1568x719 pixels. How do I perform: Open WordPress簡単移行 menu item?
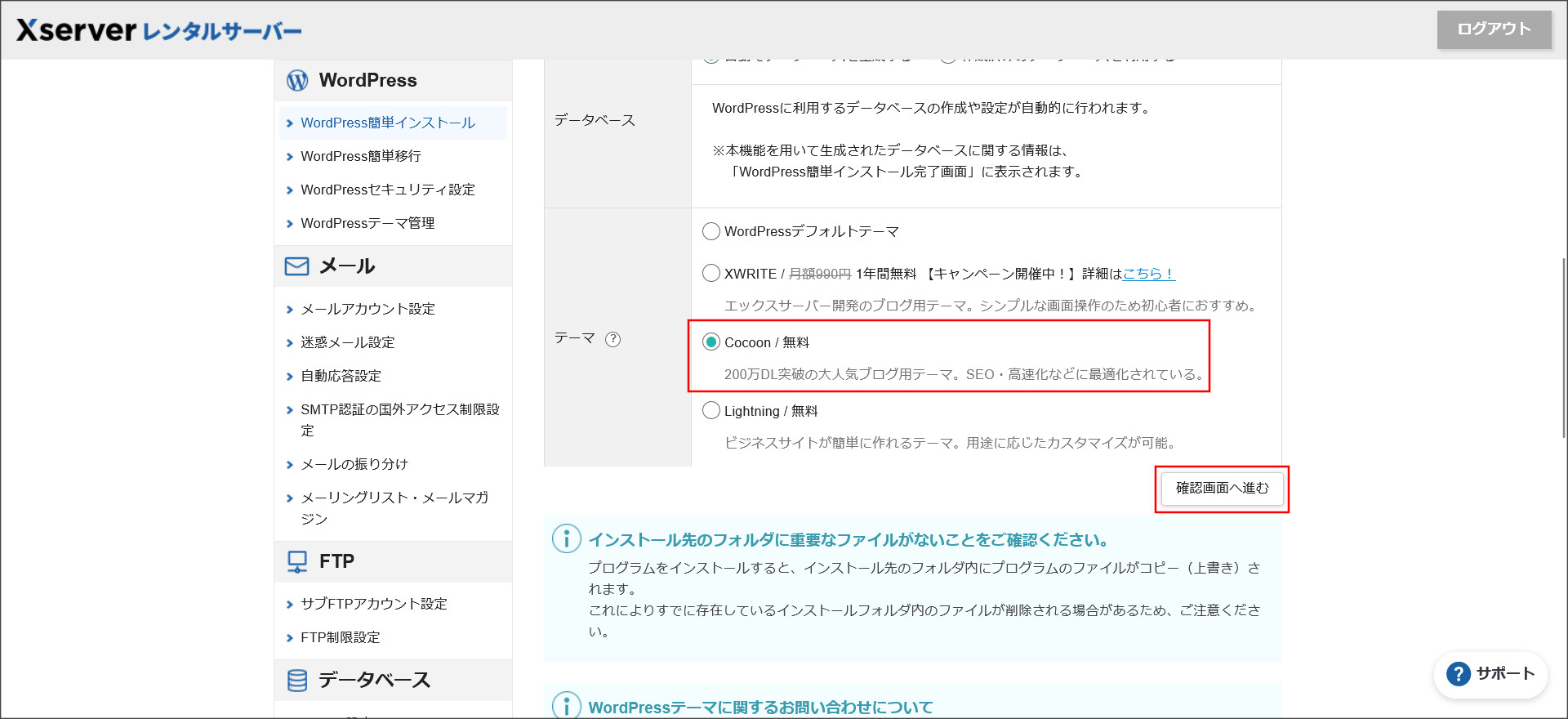click(361, 156)
